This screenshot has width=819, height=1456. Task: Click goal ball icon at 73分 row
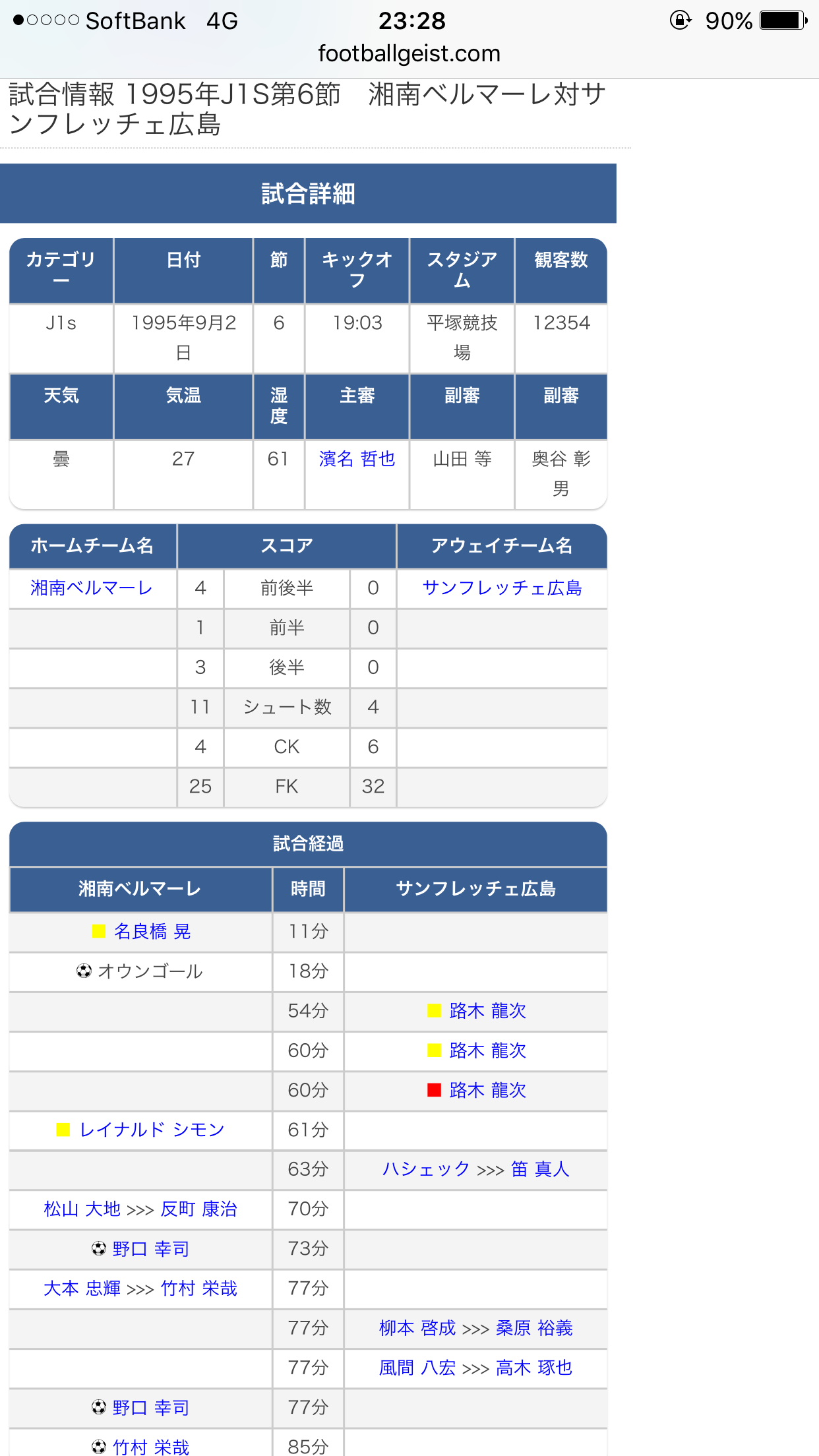[x=99, y=1248]
